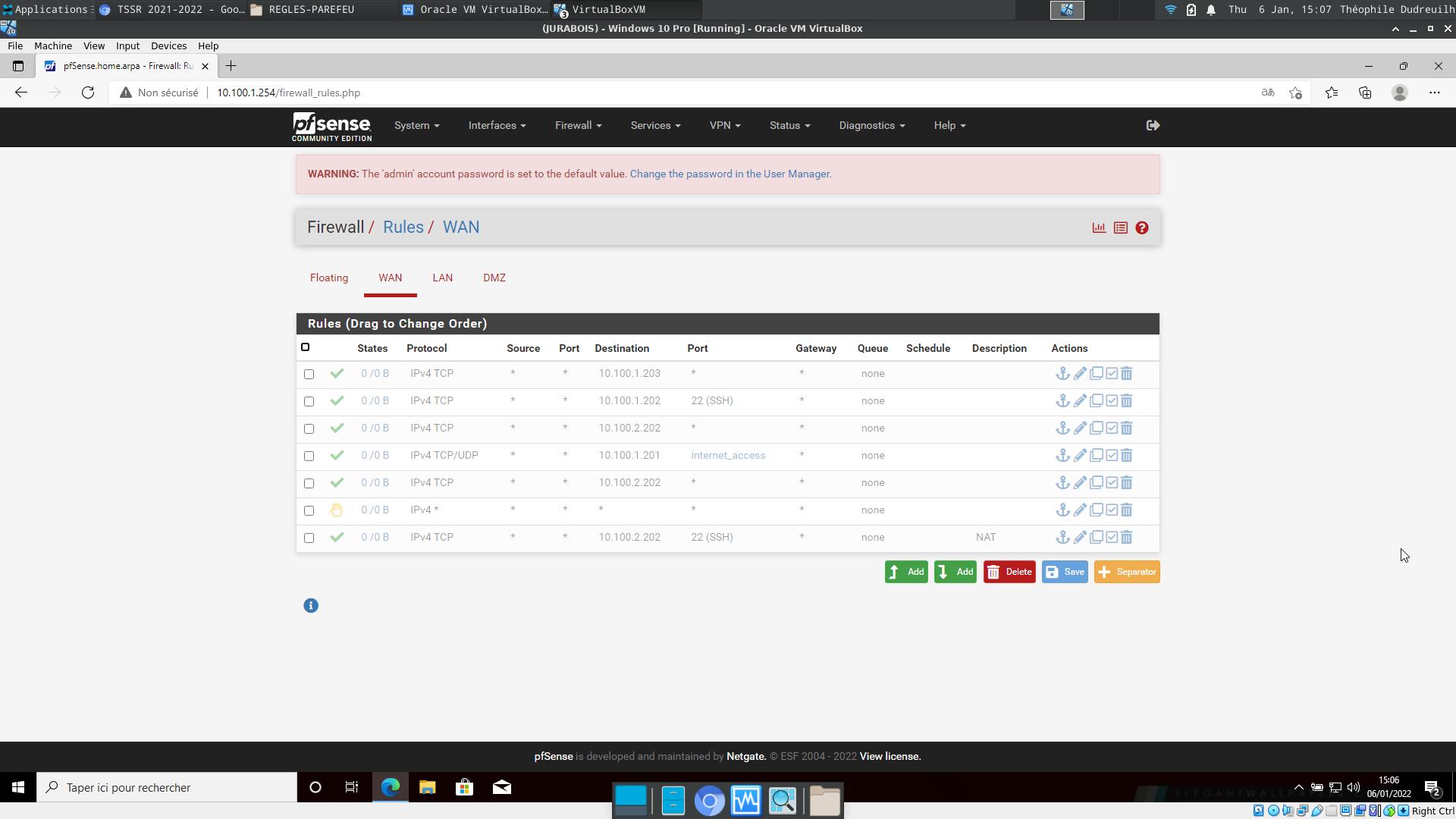
Task: Toggle the select-all checkbox in the table header
Action: (305, 347)
